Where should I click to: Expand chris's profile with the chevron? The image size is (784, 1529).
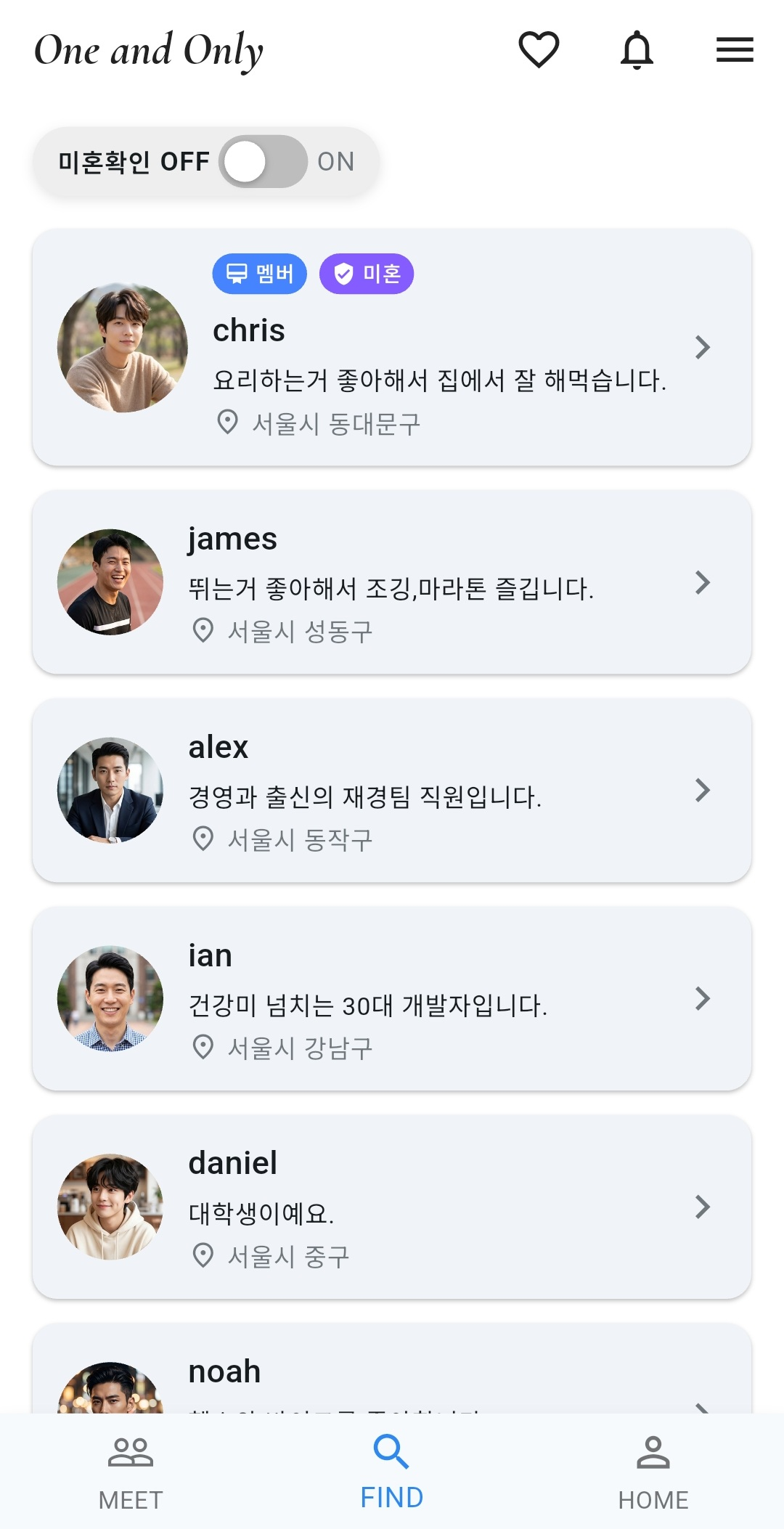[702, 347]
